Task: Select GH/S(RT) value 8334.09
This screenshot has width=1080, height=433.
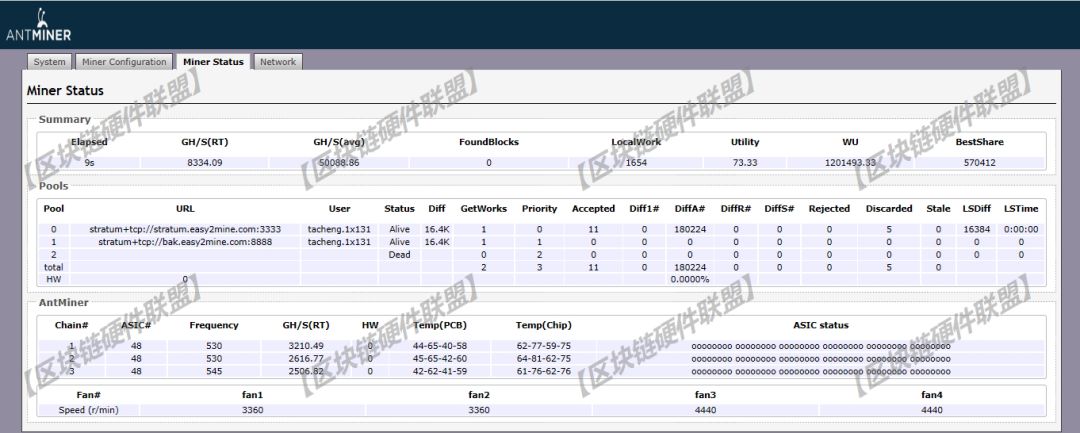Action: pos(205,163)
